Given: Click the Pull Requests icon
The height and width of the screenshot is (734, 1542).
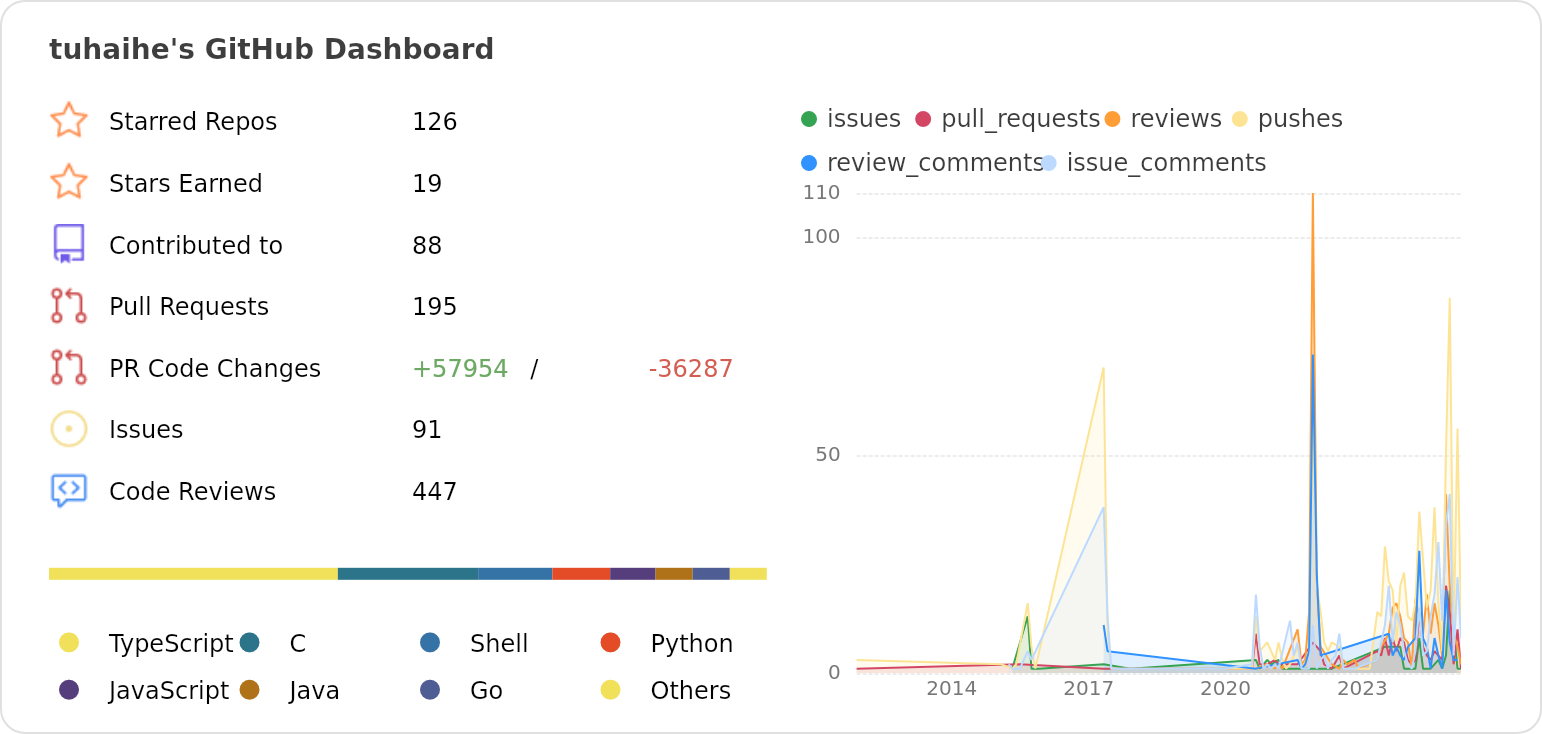Looking at the screenshot, I should (x=69, y=306).
